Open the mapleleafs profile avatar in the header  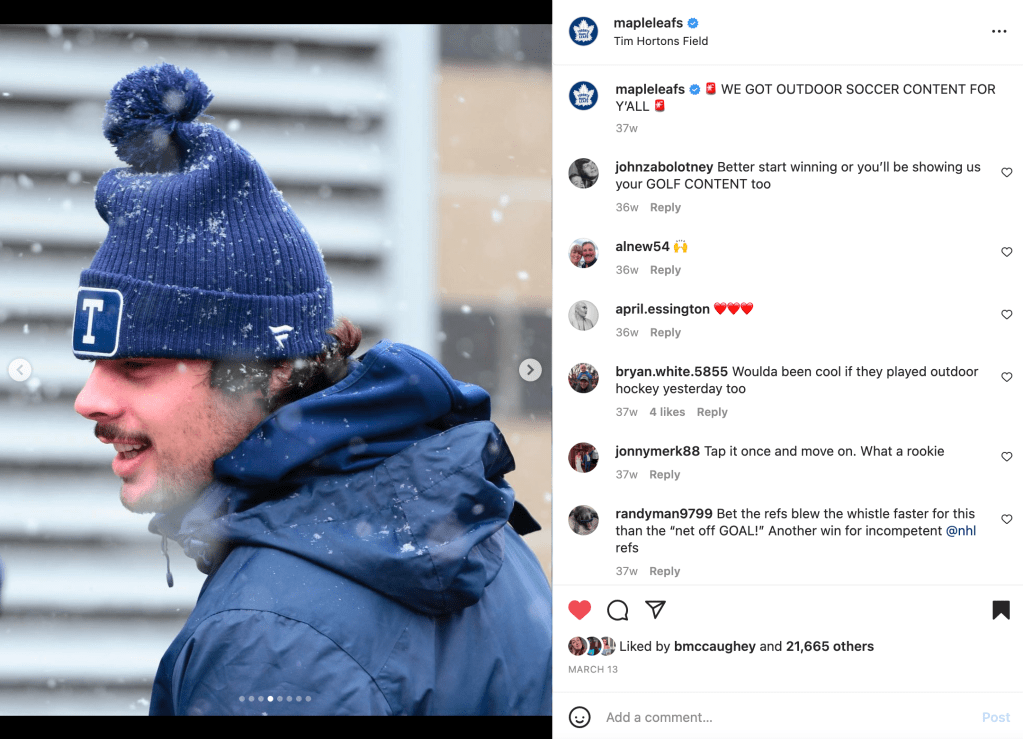(x=583, y=31)
